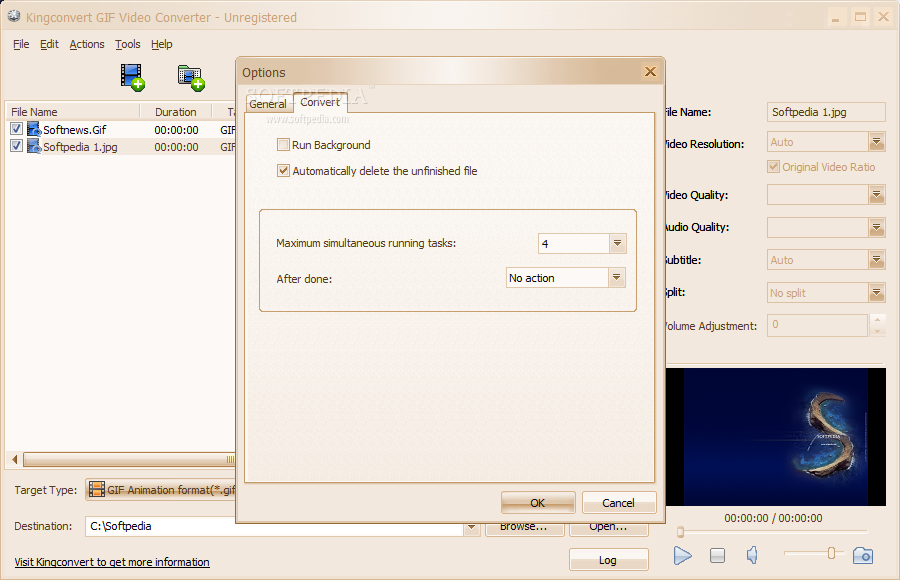Open the File menu

click(x=21, y=44)
